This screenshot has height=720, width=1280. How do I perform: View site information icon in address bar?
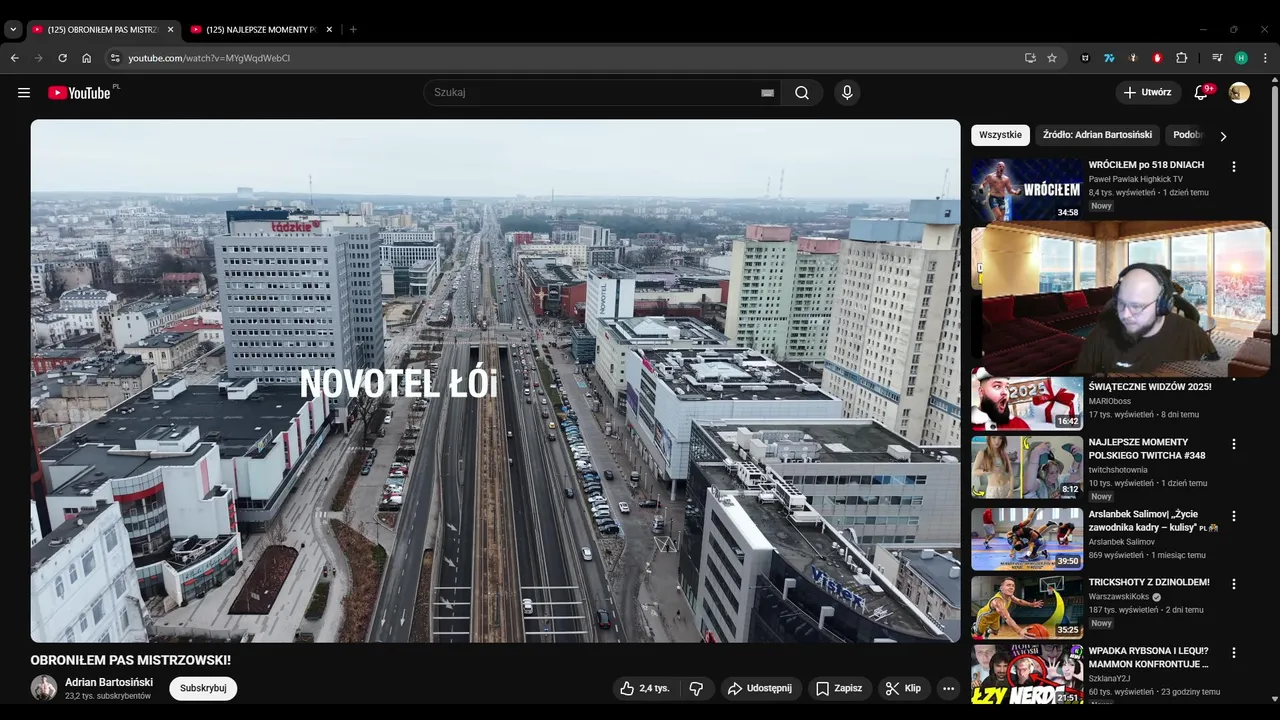(115, 58)
